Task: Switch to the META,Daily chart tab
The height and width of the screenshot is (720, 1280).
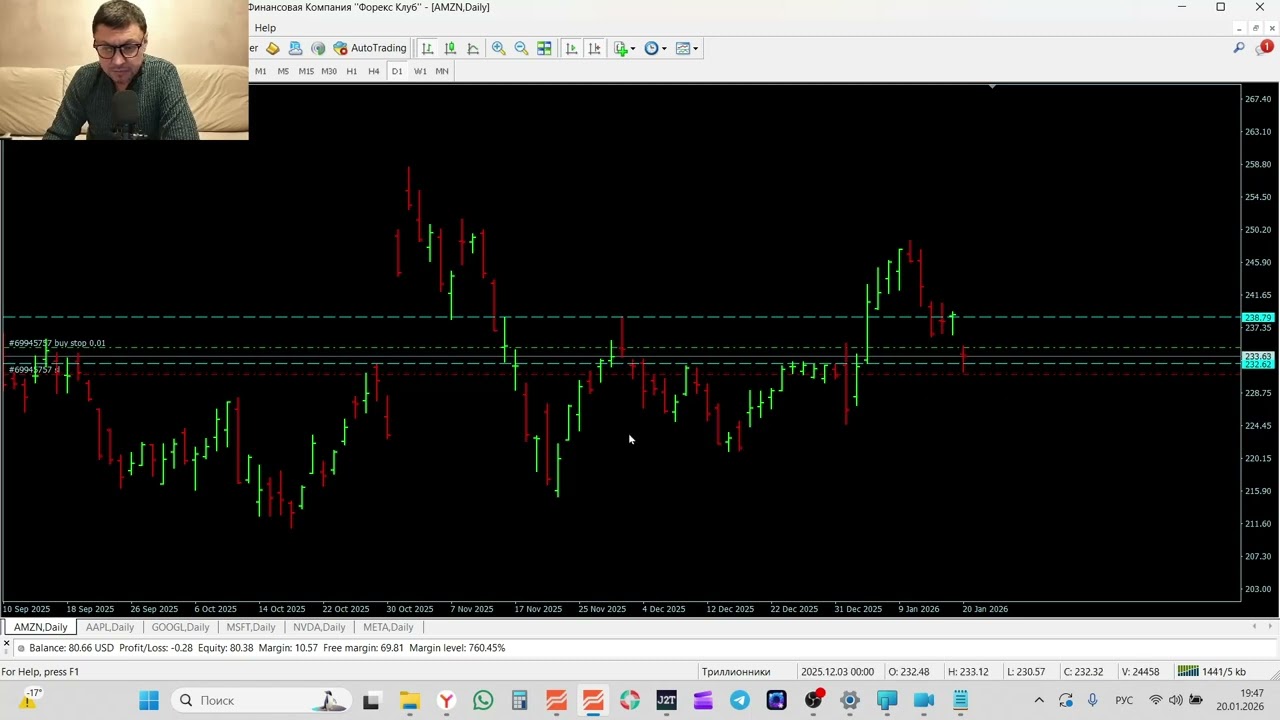Action: tap(388, 627)
